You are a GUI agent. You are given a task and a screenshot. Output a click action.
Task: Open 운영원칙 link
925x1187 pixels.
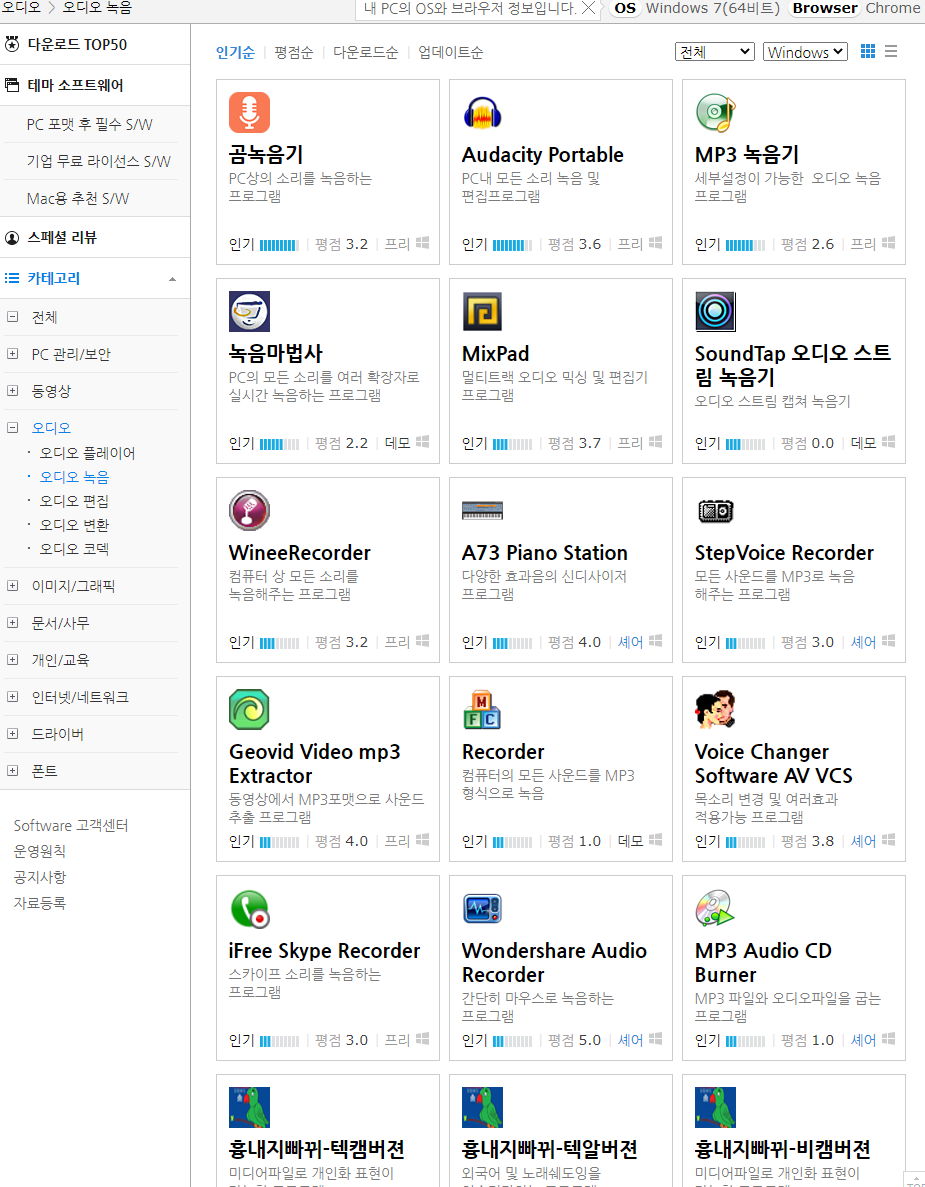pyautogui.click(x=40, y=851)
